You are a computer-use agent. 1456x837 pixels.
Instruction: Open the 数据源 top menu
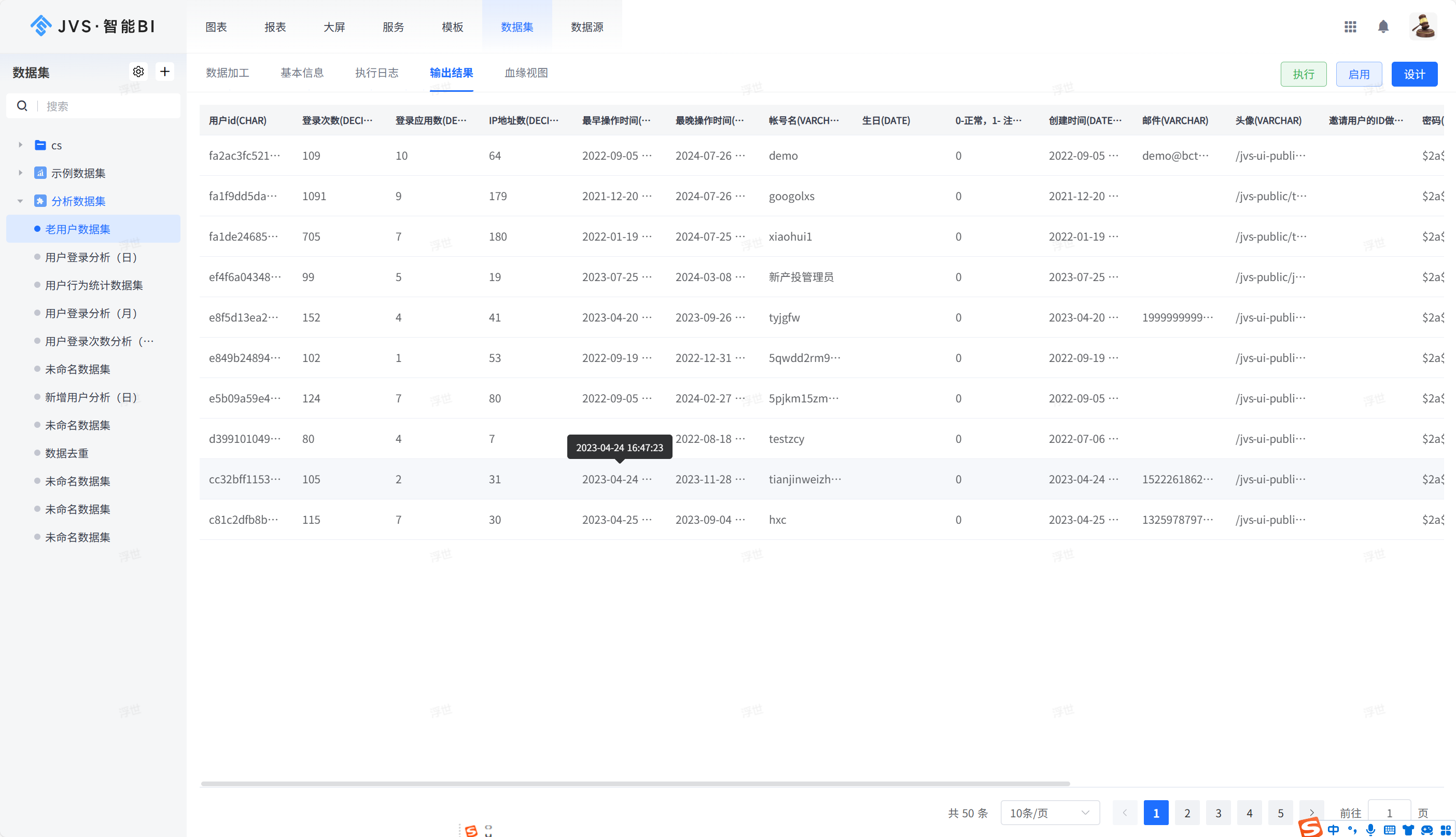pyautogui.click(x=586, y=27)
